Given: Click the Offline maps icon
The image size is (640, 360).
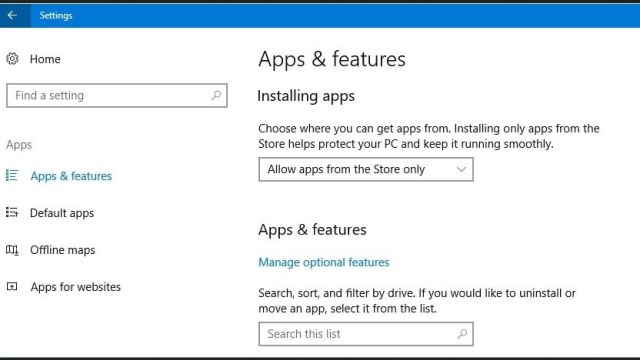Looking at the screenshot, I should tap(12, 250).
